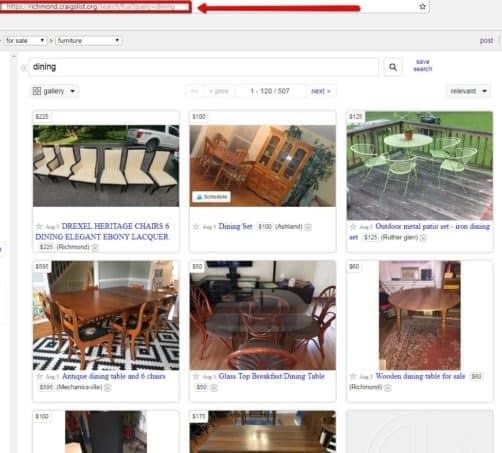
Task: Hide the Glass Top Breakfast Table posting
Action: coord(214,387)
